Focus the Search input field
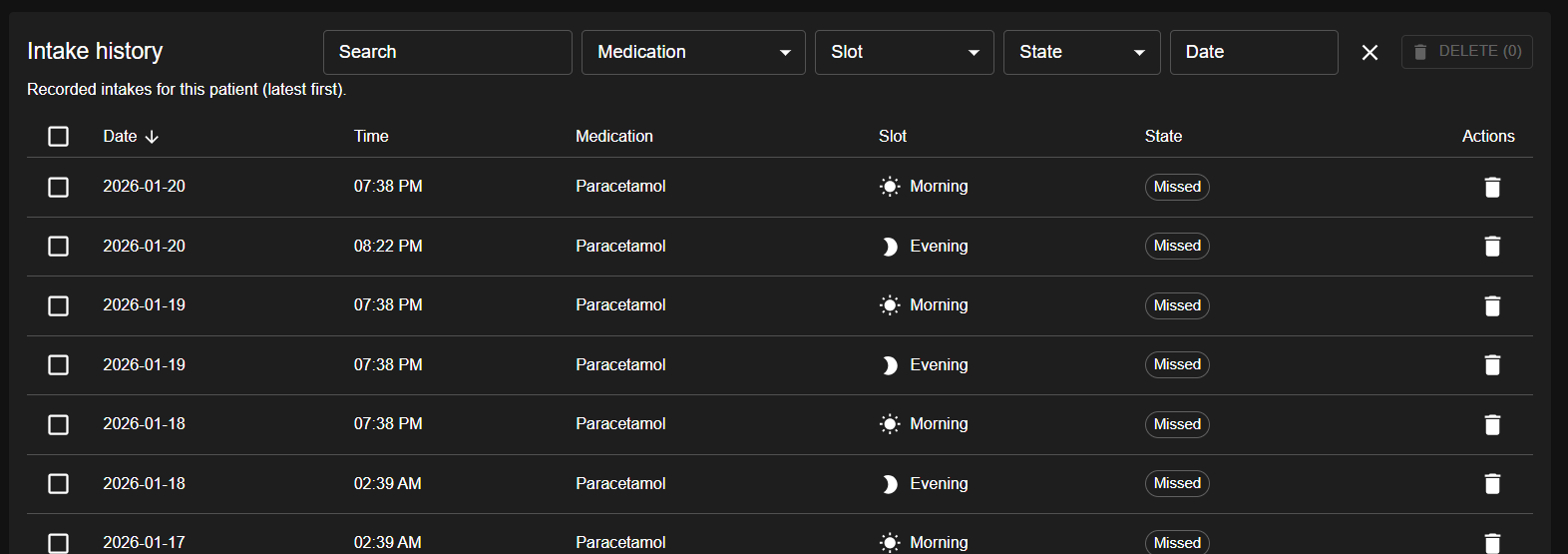 coord(447,52)
